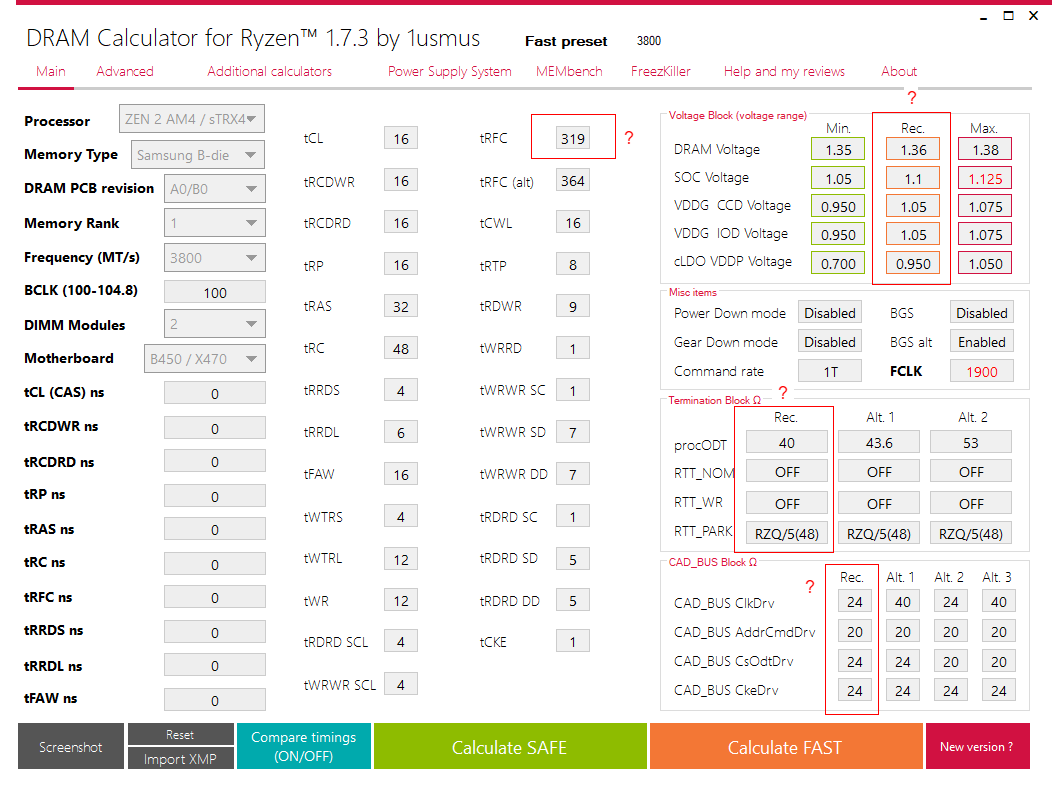Open the DRAM PCB revision dropdown

coord(215,189)
